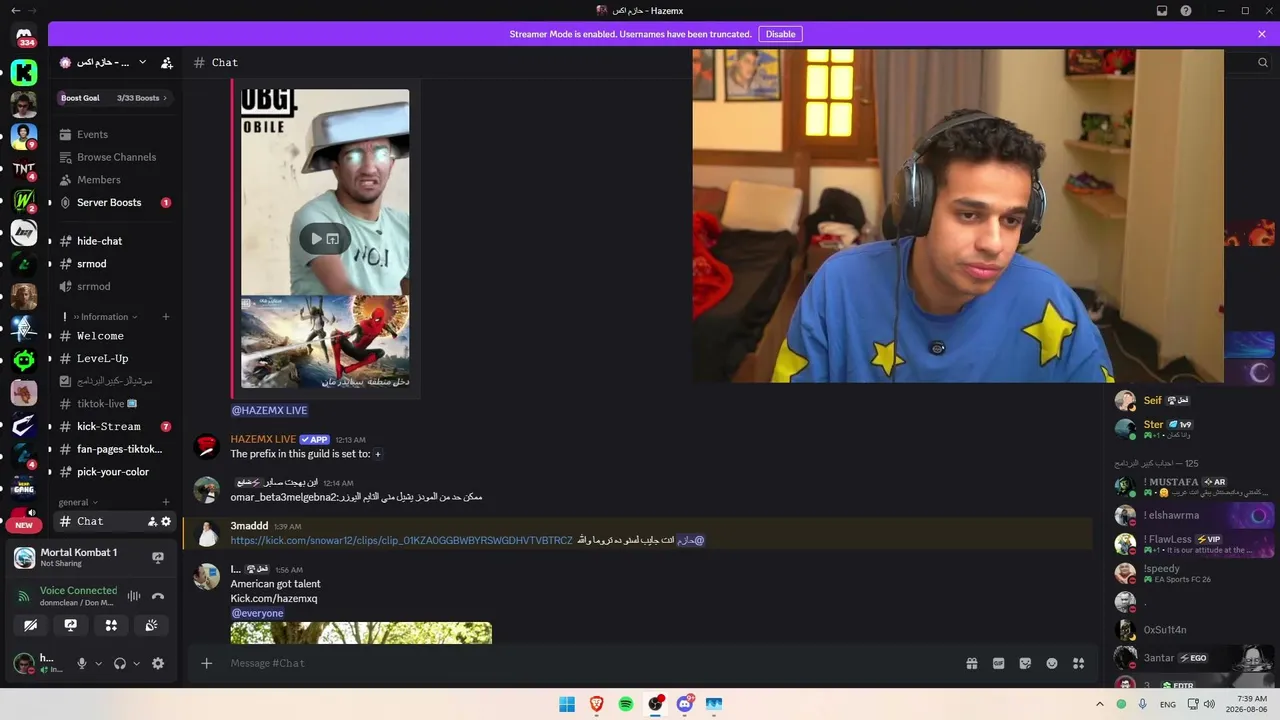This screenshot has width=1280, height=720.
Task: Open Server Boosts
Action: 114,202
